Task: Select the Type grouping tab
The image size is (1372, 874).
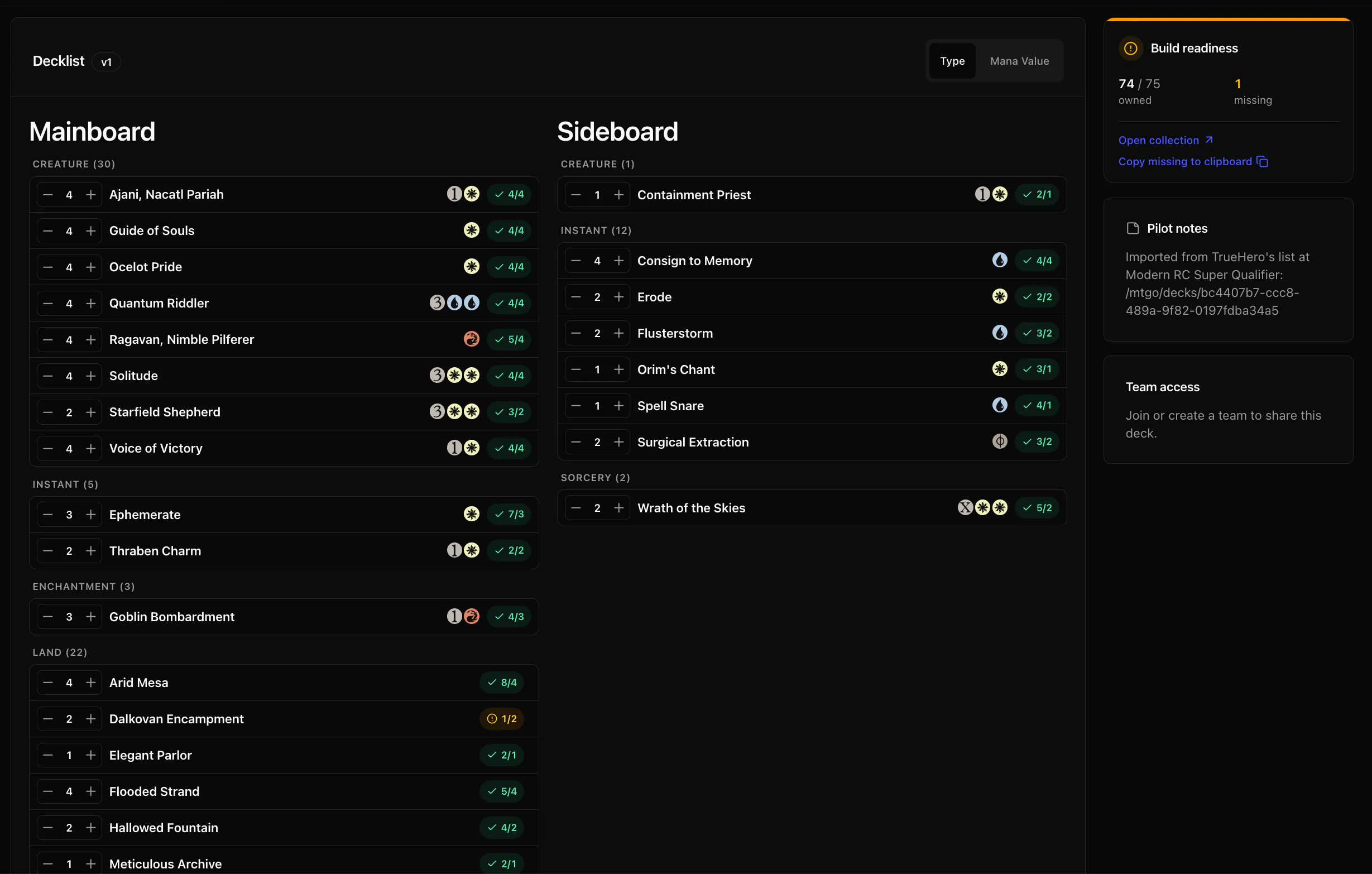Action: (x=952, y=61)
